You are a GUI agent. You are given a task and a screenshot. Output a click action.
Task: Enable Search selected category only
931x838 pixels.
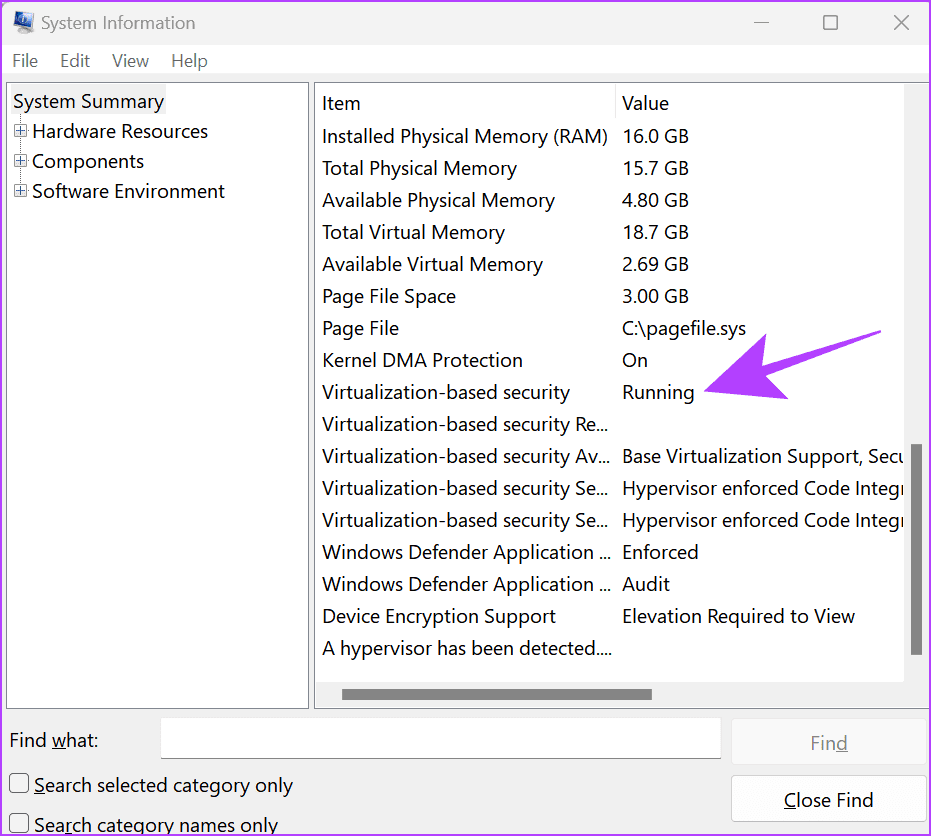18,784
